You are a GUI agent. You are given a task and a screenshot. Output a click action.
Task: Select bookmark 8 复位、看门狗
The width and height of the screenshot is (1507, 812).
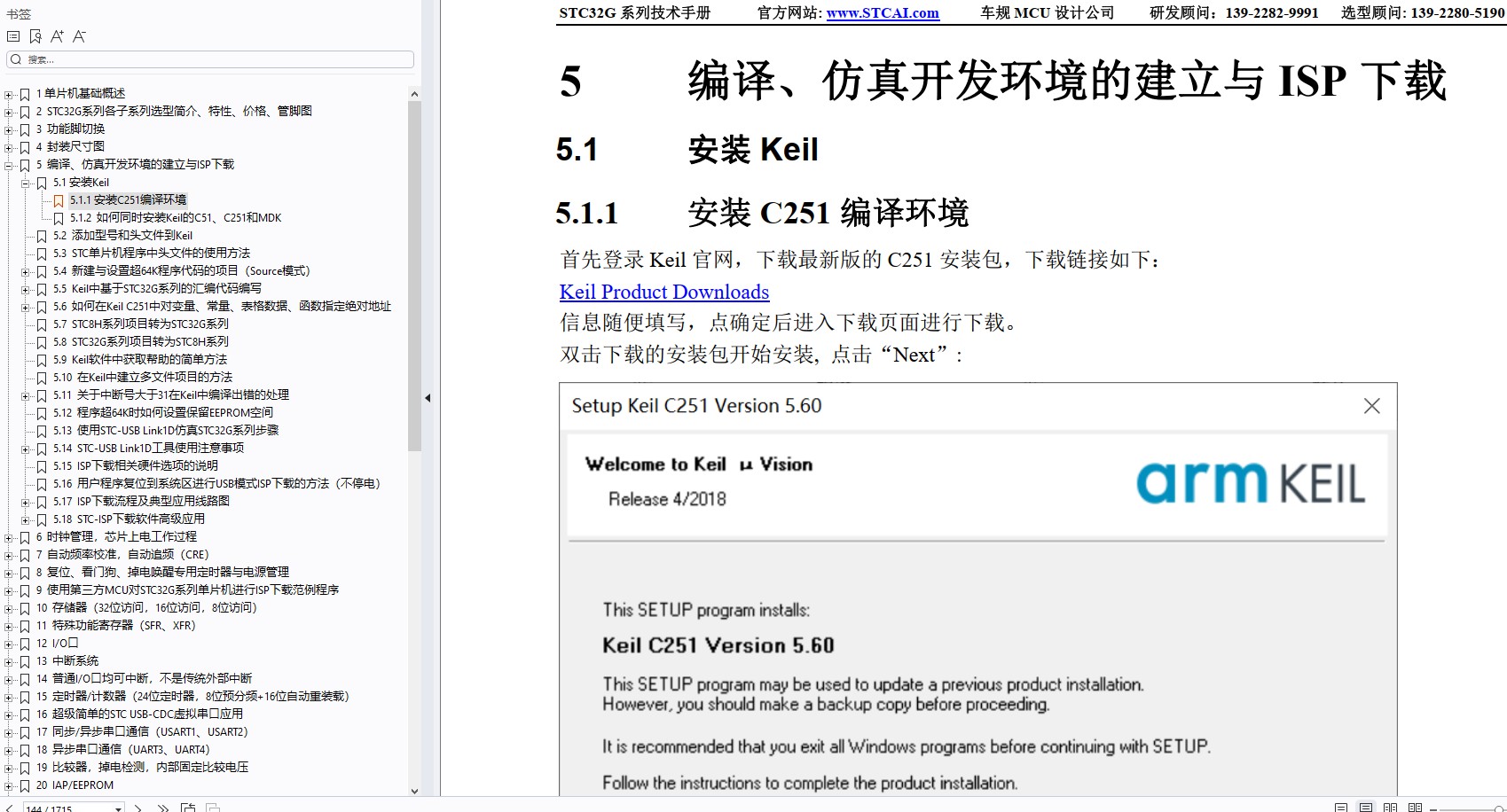tap(162, 573)
